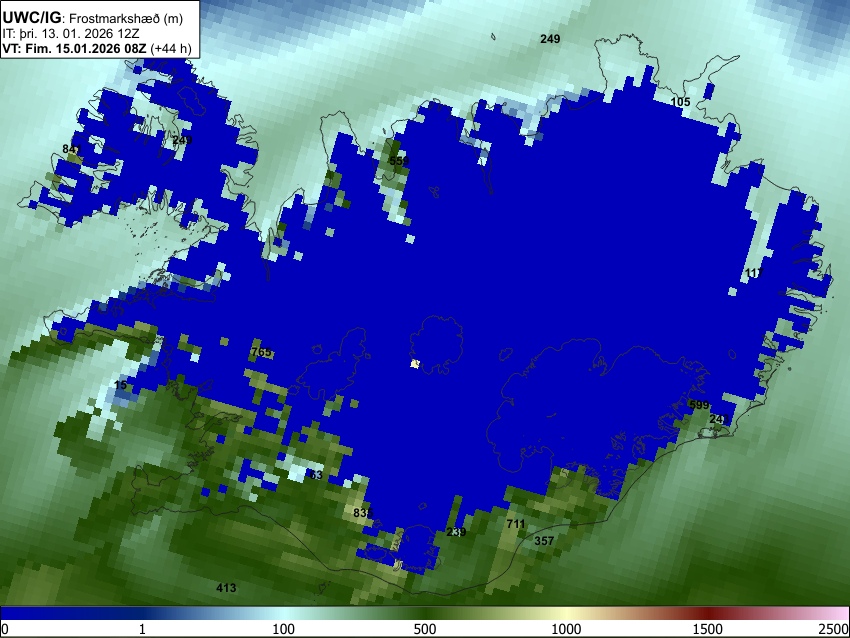Click the 1000 label on the colour scale
Viewport: 850px width, 638px height.
tap(566, 629)
